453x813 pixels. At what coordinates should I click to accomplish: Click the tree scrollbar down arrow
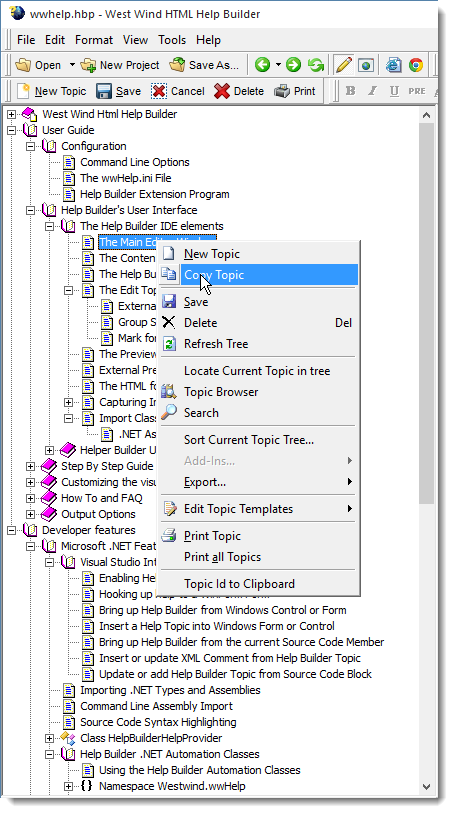(x=427, y=787)
